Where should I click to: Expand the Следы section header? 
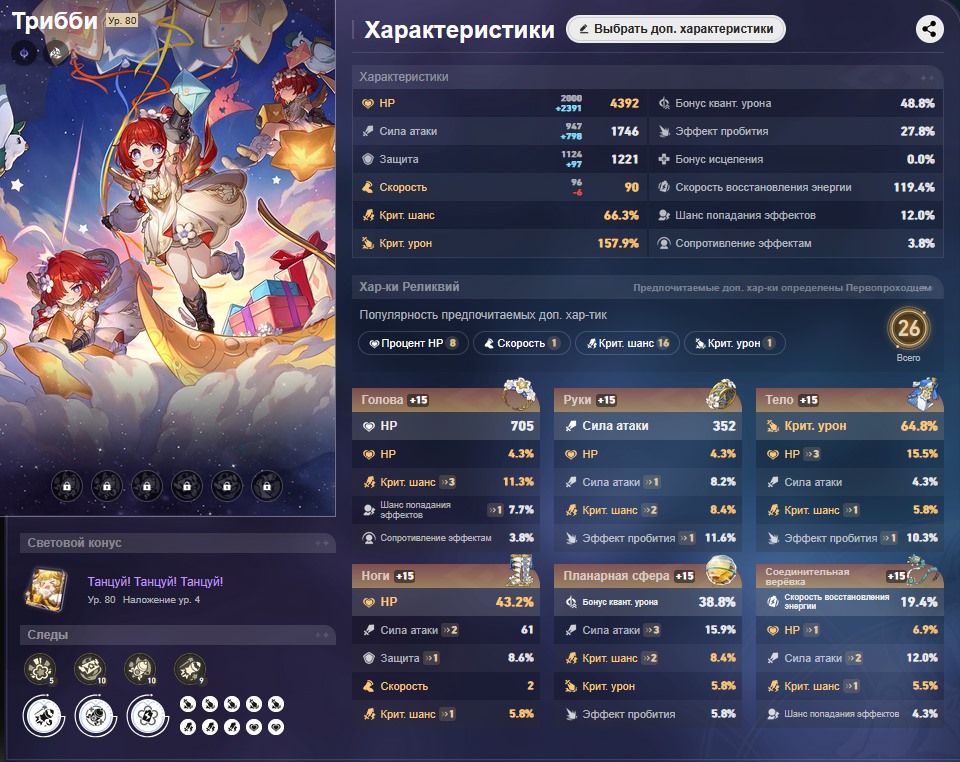178,635
